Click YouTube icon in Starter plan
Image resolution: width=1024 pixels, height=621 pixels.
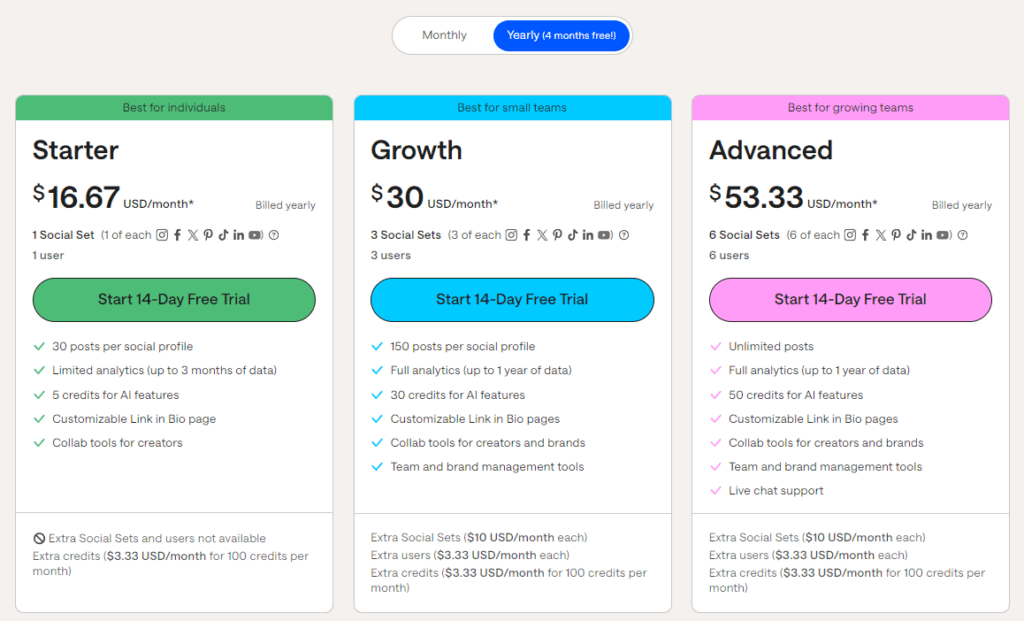point(255,235)
